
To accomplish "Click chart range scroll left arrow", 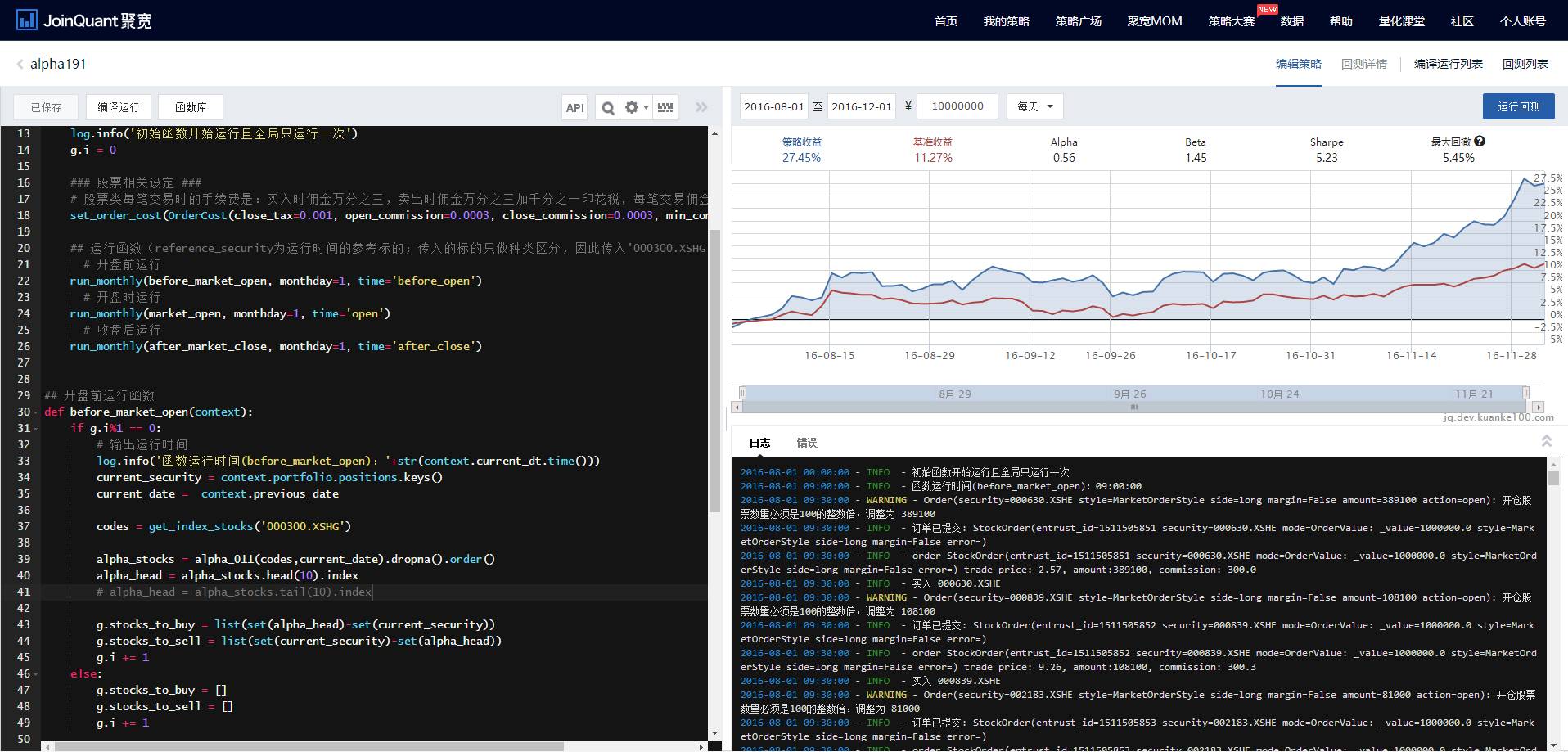I will (x=737, y=407).
